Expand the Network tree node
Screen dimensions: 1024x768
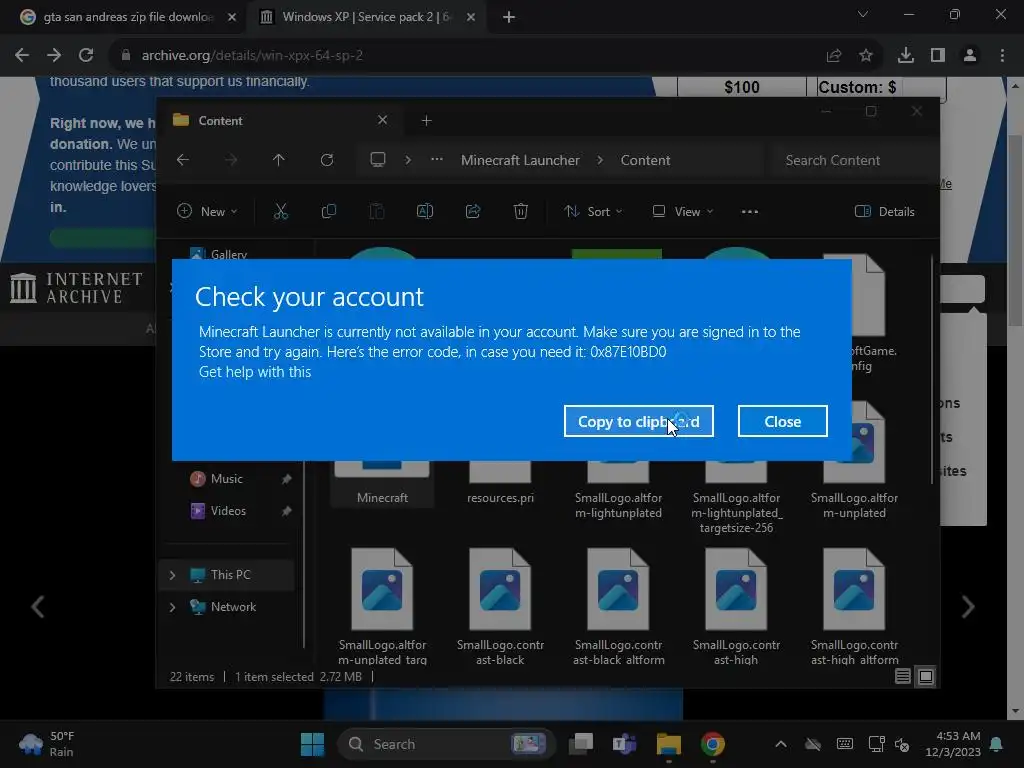tap(172, 607)
